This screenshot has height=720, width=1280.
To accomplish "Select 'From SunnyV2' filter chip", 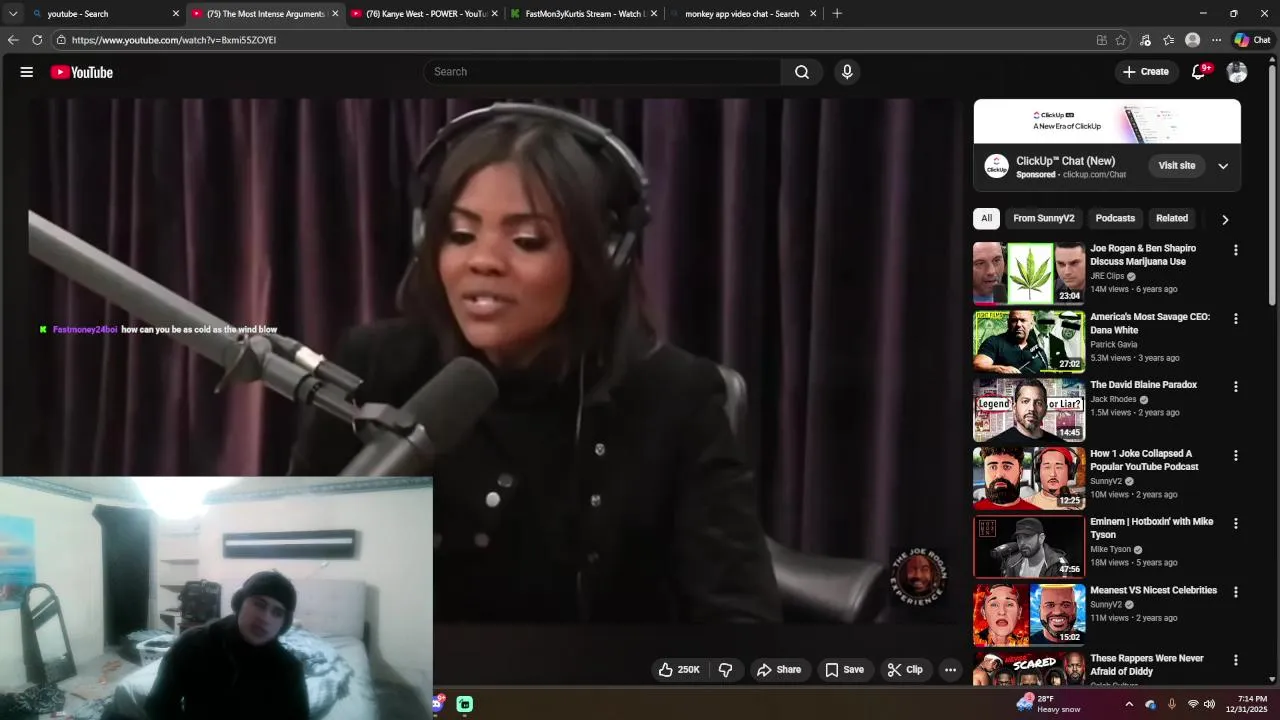I will [x=1044, y=218].
